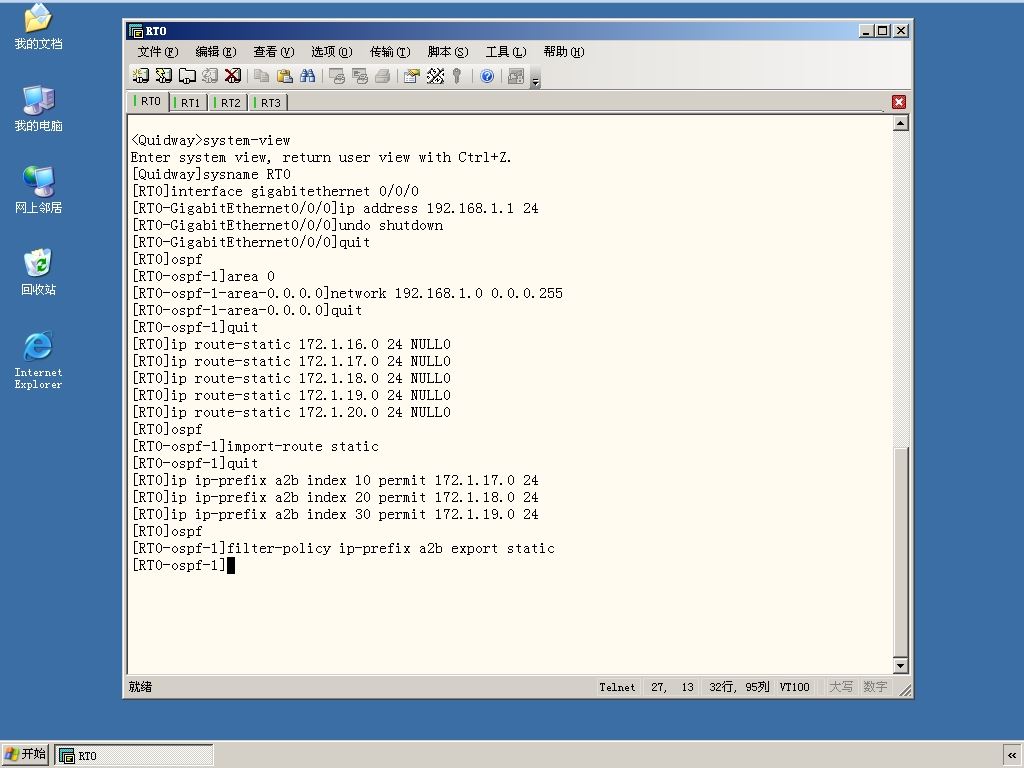Click the Connect in Tab icon
The image size is (1024, 768).
[187, 76]
